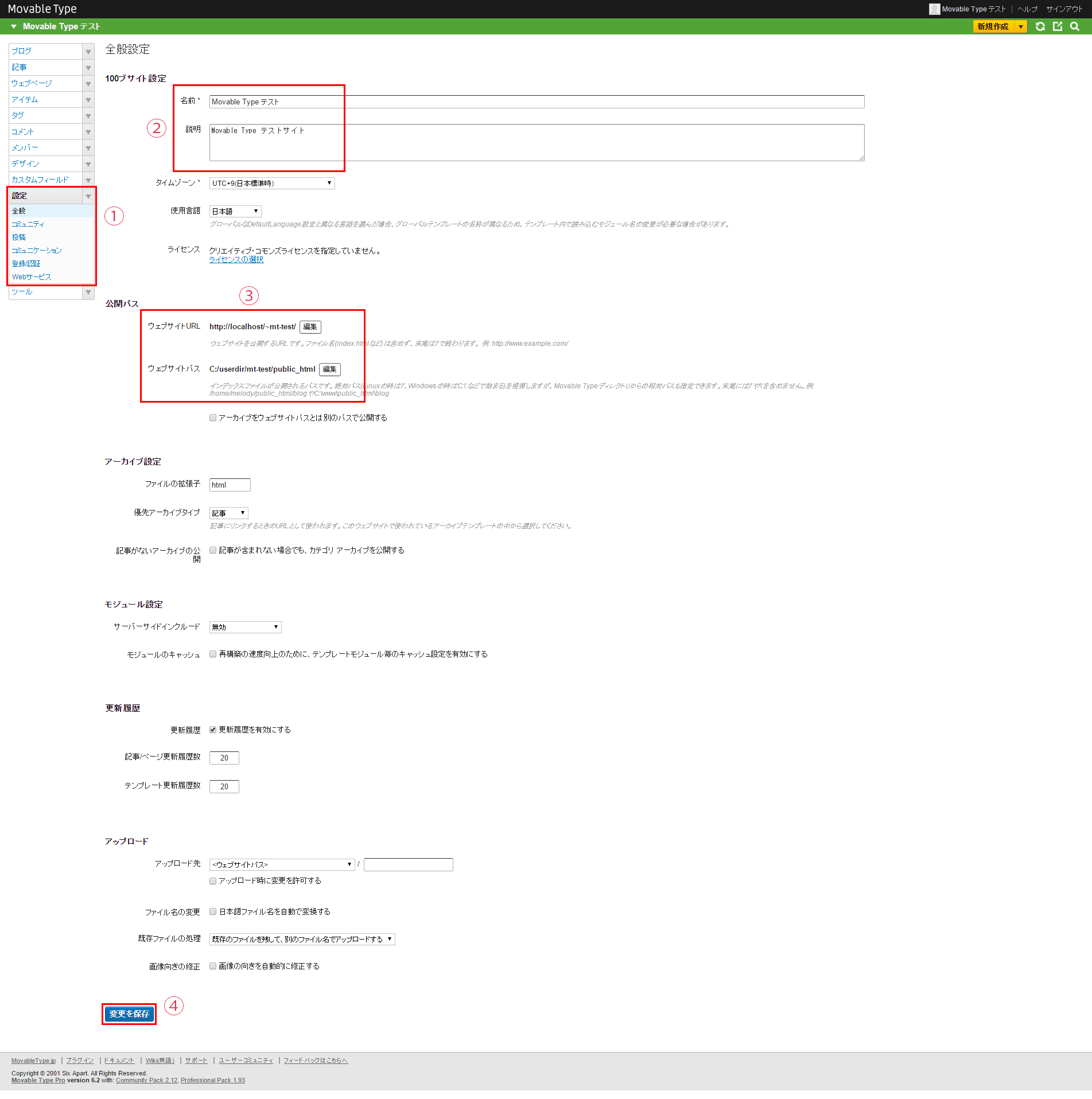This screenshot has height=1099, width=1092.
Task: Click the 説明 textarea
Action: pos(537,142)
